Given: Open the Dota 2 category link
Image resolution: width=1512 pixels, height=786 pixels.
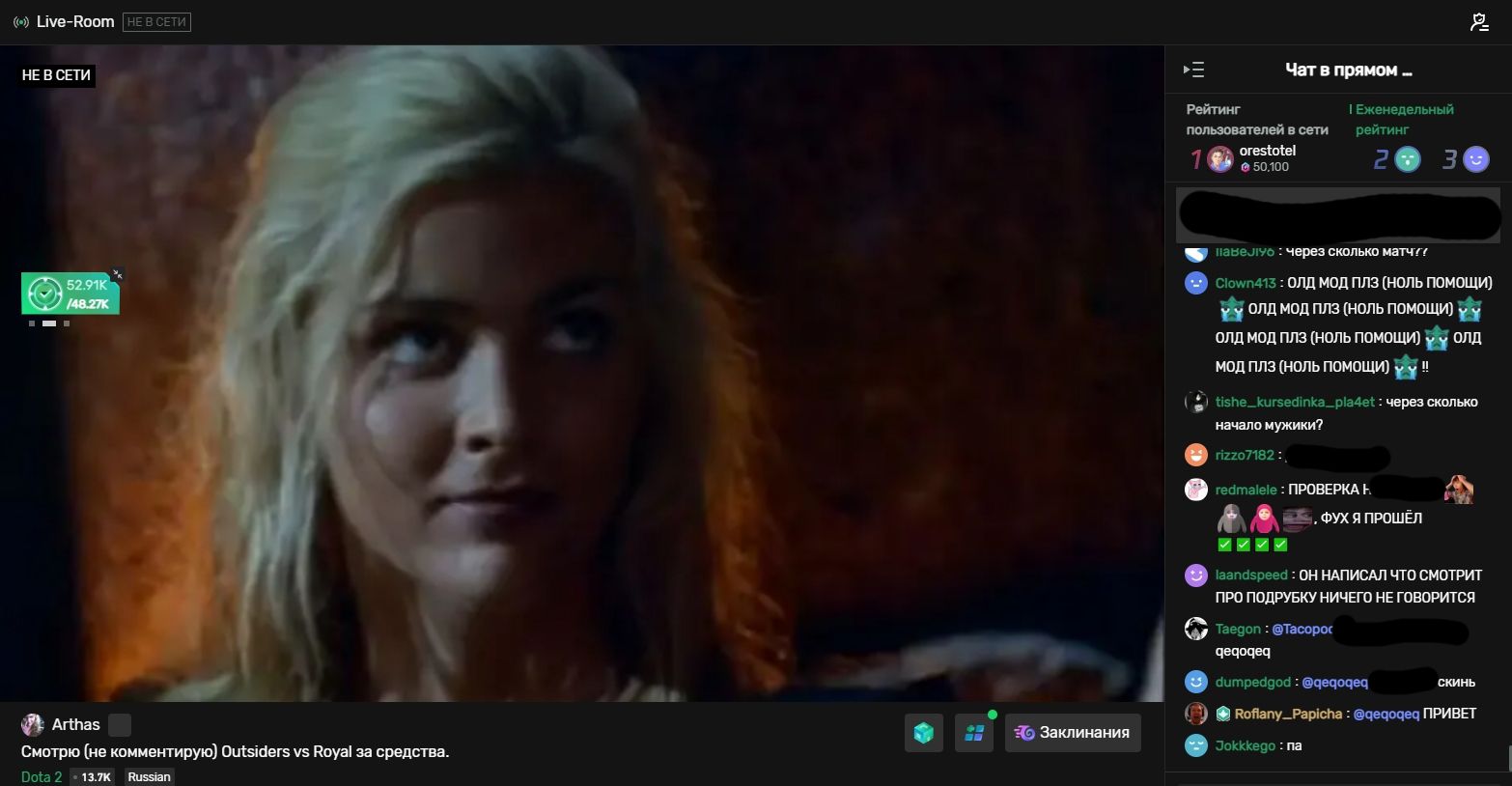Looking at the screenshot, I should (x=42, y=776).
